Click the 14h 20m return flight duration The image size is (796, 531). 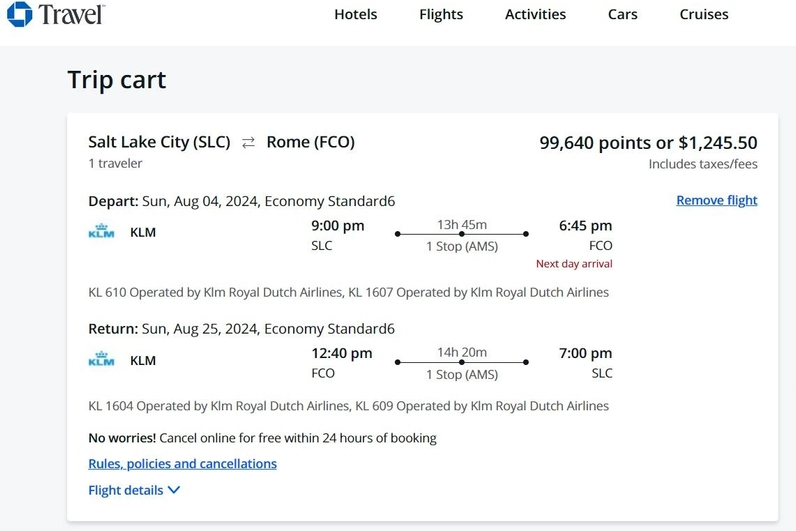point(462,352)
